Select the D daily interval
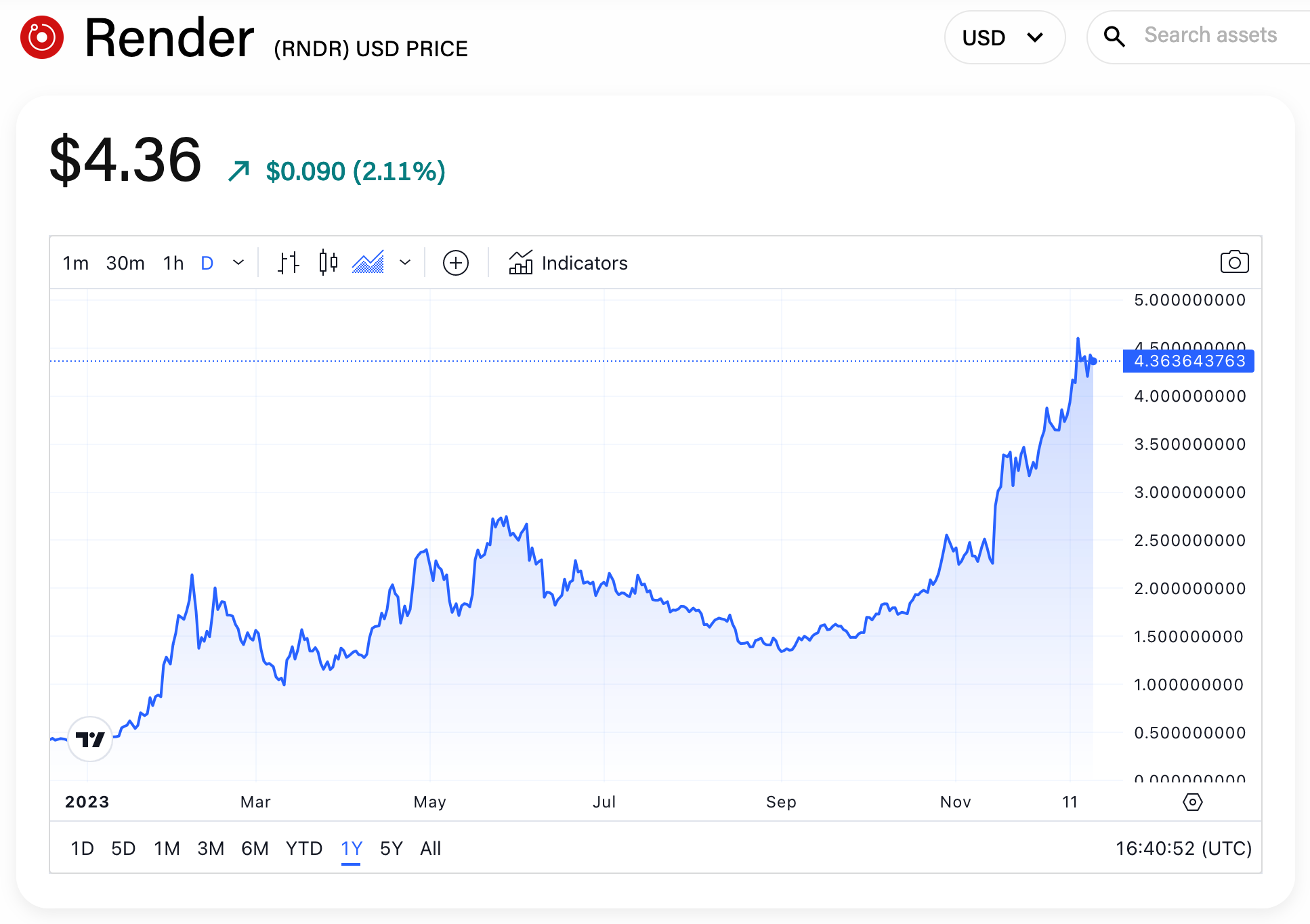Screen dimensions: 1310x924 (x=207, y=263)
